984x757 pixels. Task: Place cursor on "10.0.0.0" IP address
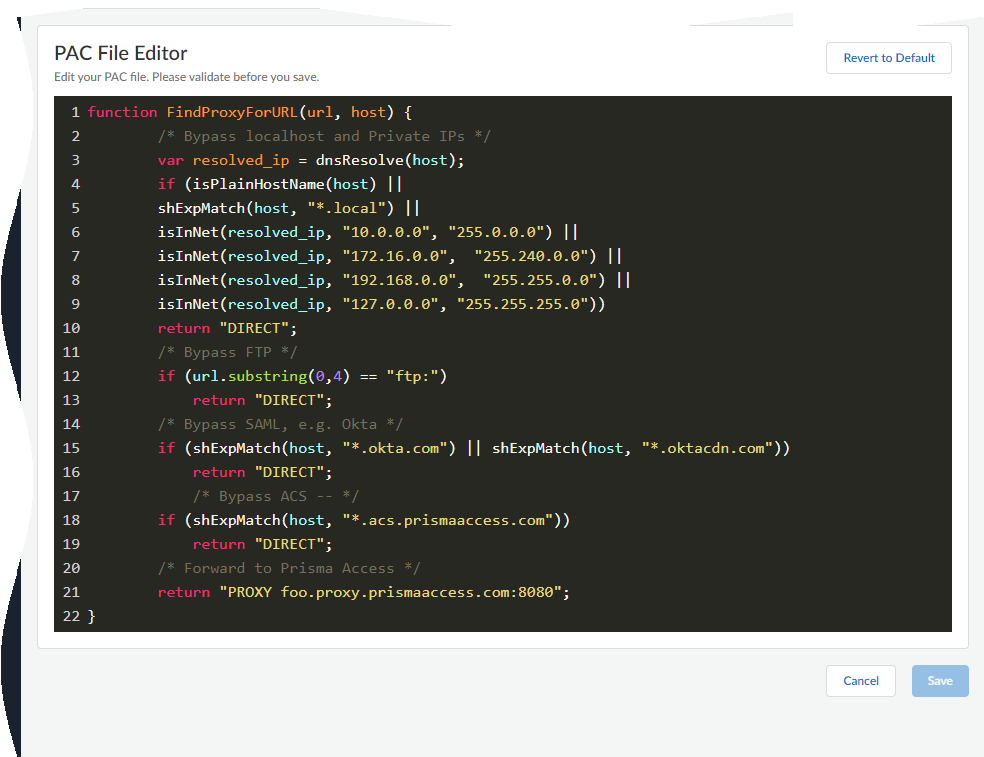[x=386, y=232]
